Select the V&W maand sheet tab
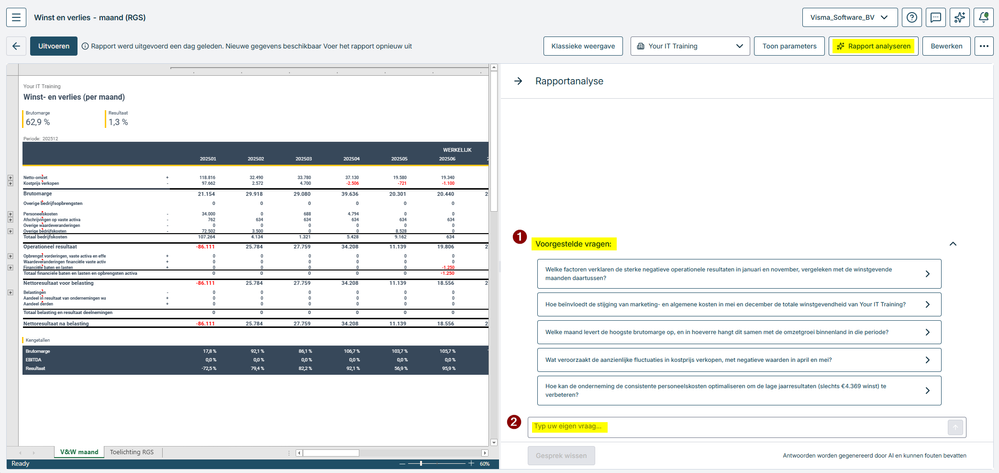 79,452
